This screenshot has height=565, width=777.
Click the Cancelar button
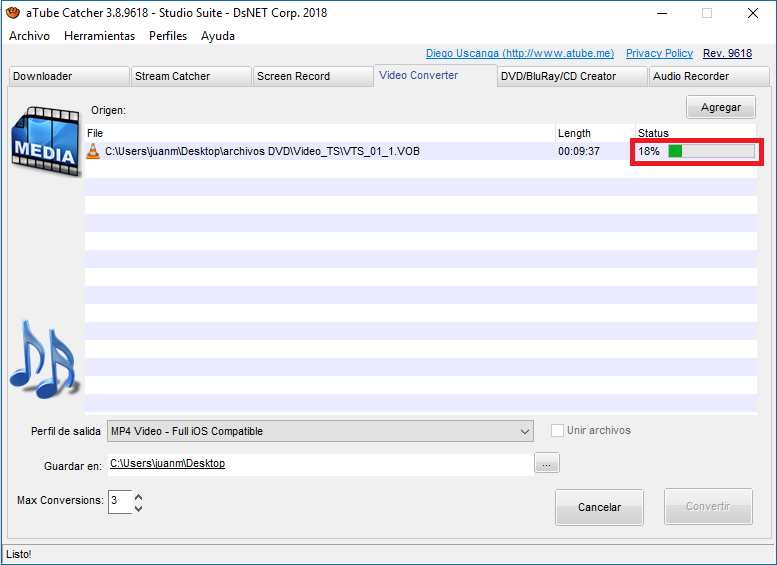pos(599,507)
